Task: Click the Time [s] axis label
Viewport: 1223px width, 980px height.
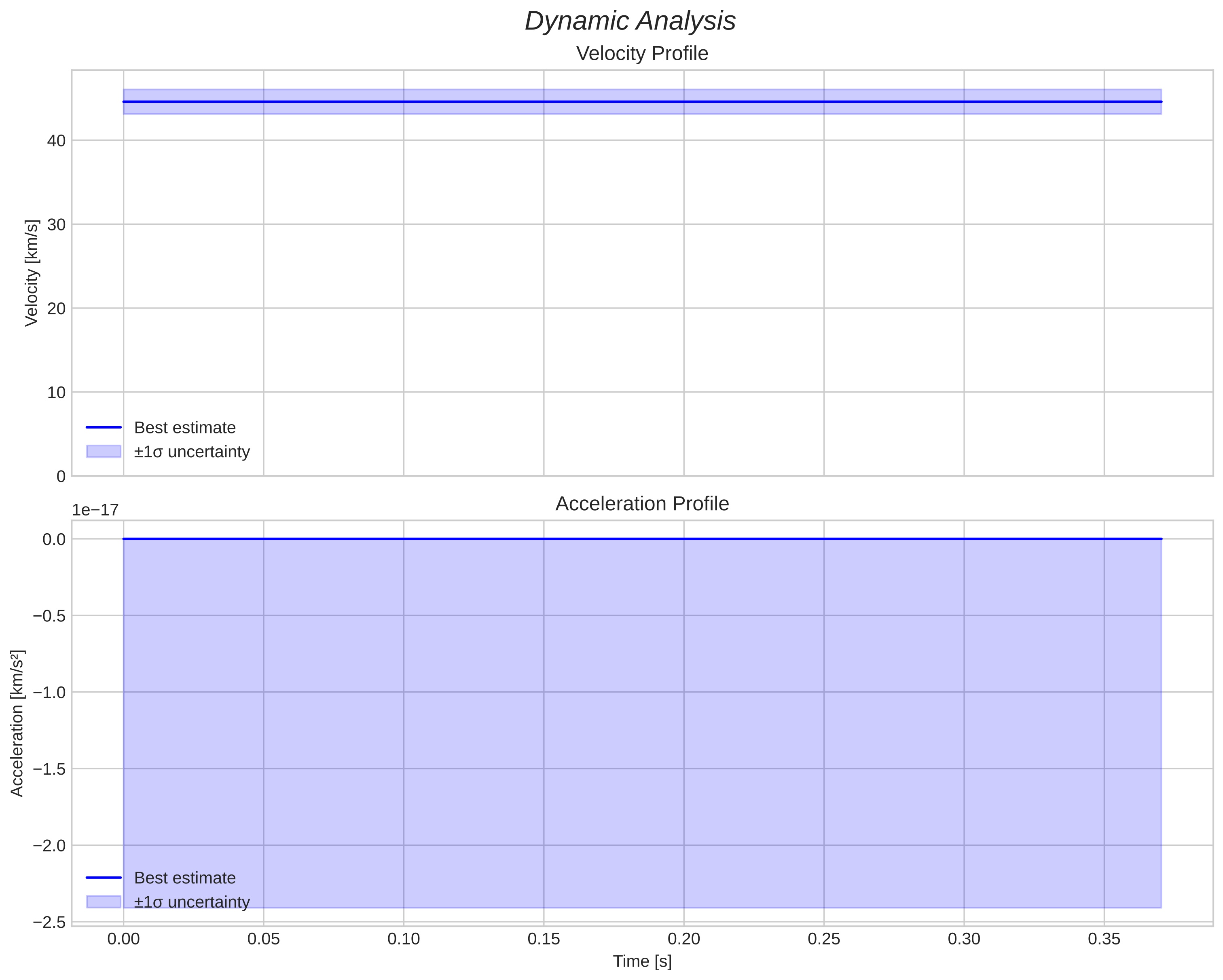Action: (641, 961)
